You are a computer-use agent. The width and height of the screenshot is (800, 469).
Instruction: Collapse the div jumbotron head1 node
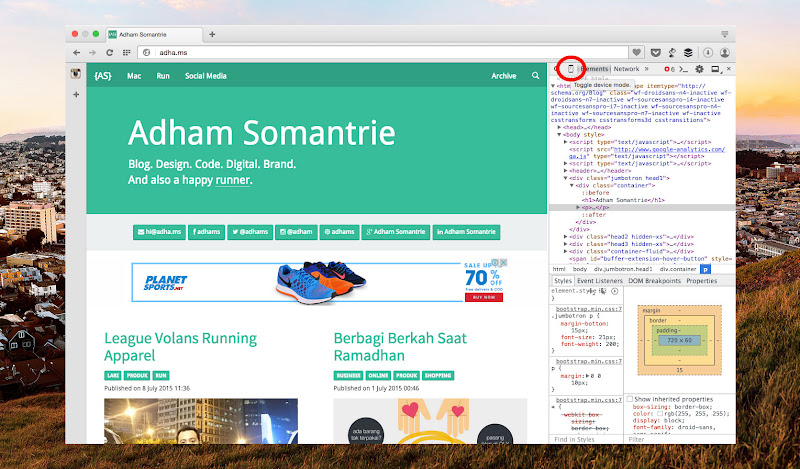565,178
